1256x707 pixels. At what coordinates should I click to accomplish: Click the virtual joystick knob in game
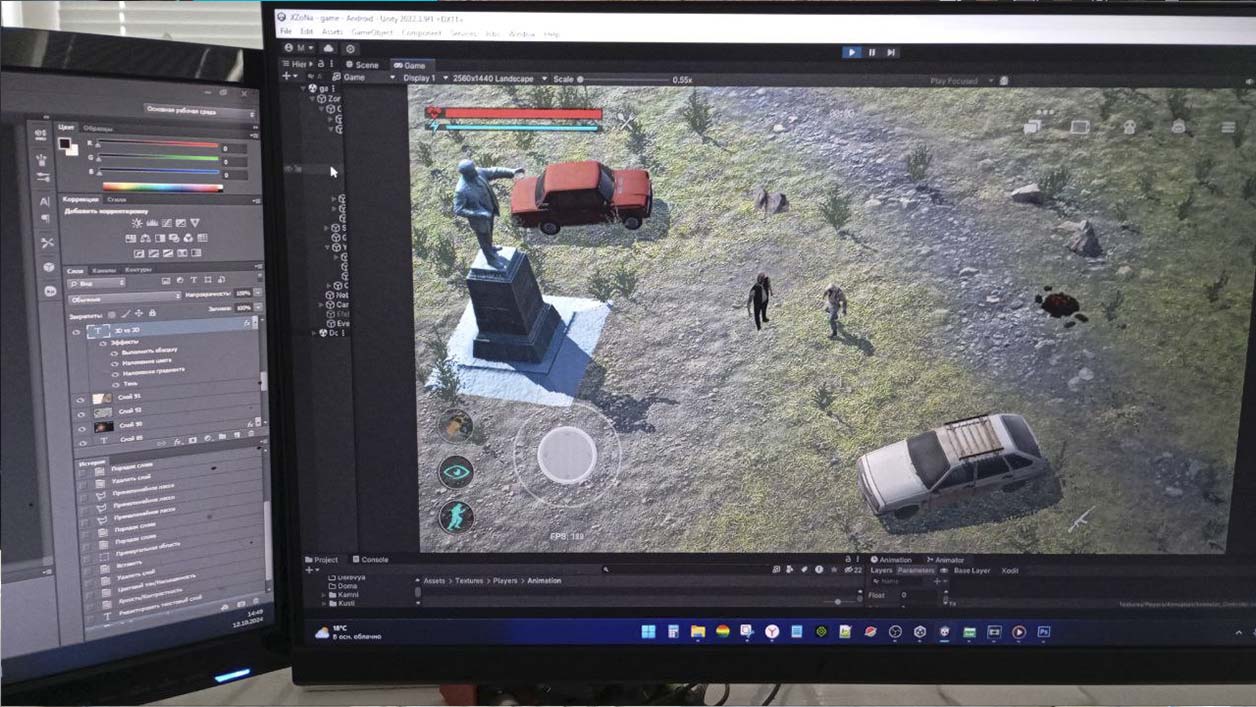pos(567,454)
